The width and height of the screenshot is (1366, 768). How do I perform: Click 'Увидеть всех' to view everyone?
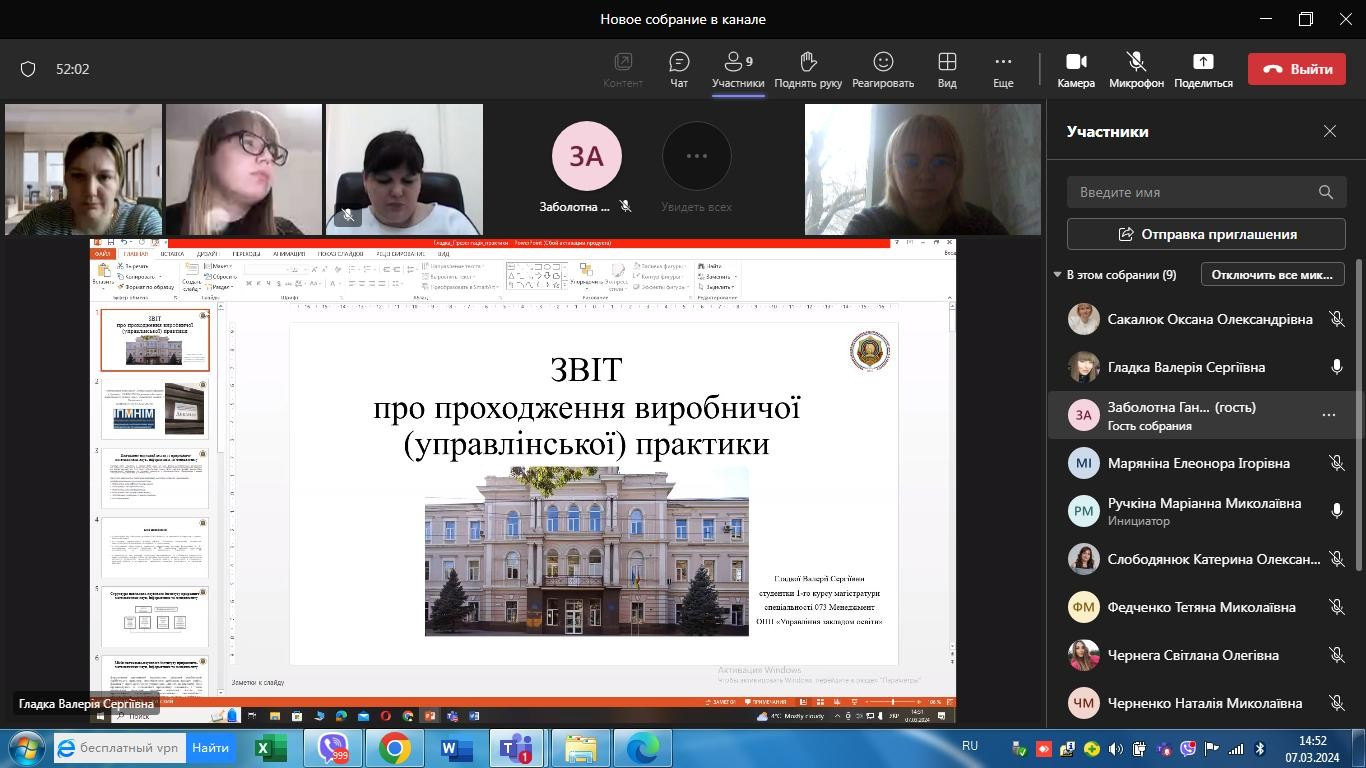point(696,167)
